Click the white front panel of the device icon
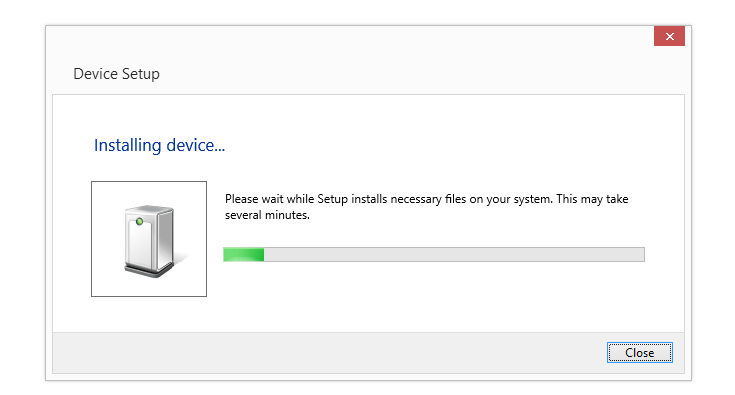The width and height of the screenshot is (735, 395). tap(140, 246)
